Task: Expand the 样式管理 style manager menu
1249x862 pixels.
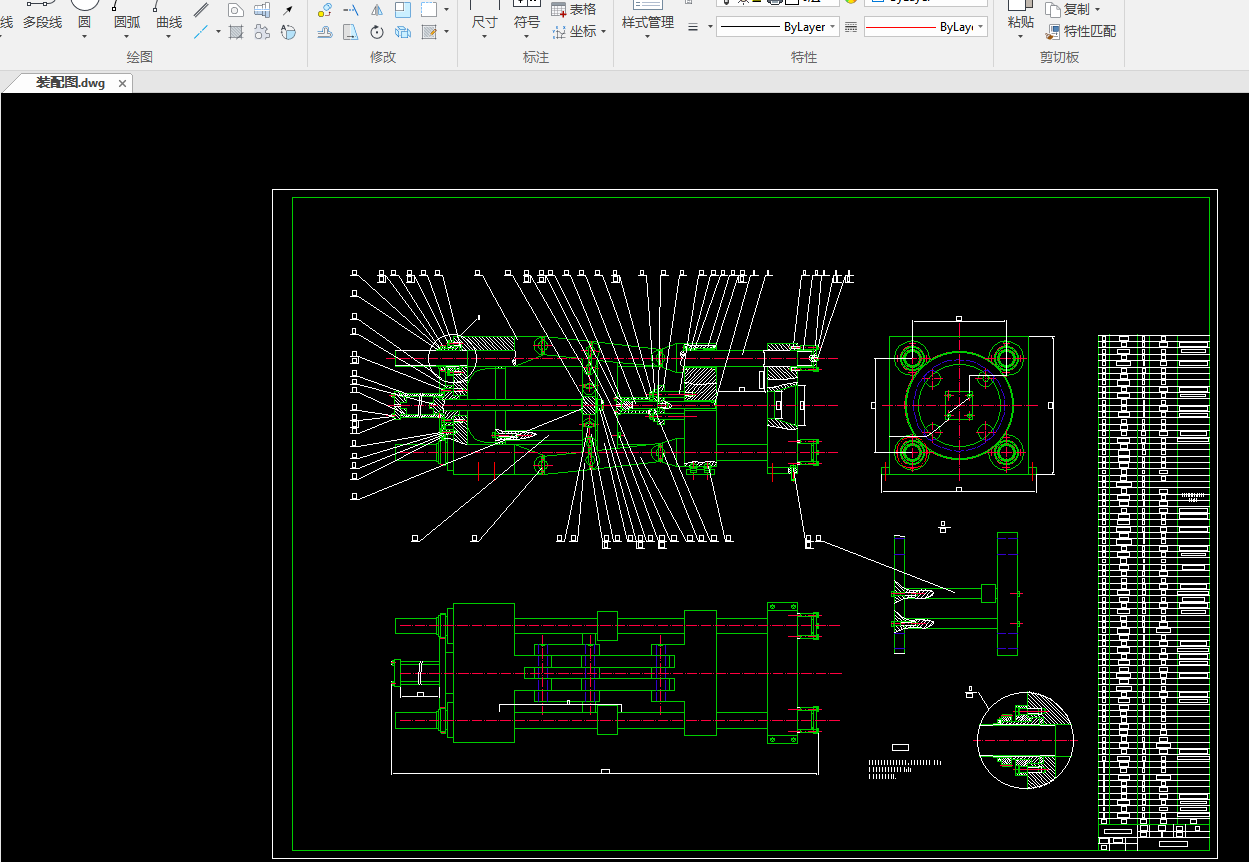Action: (647, 37)
